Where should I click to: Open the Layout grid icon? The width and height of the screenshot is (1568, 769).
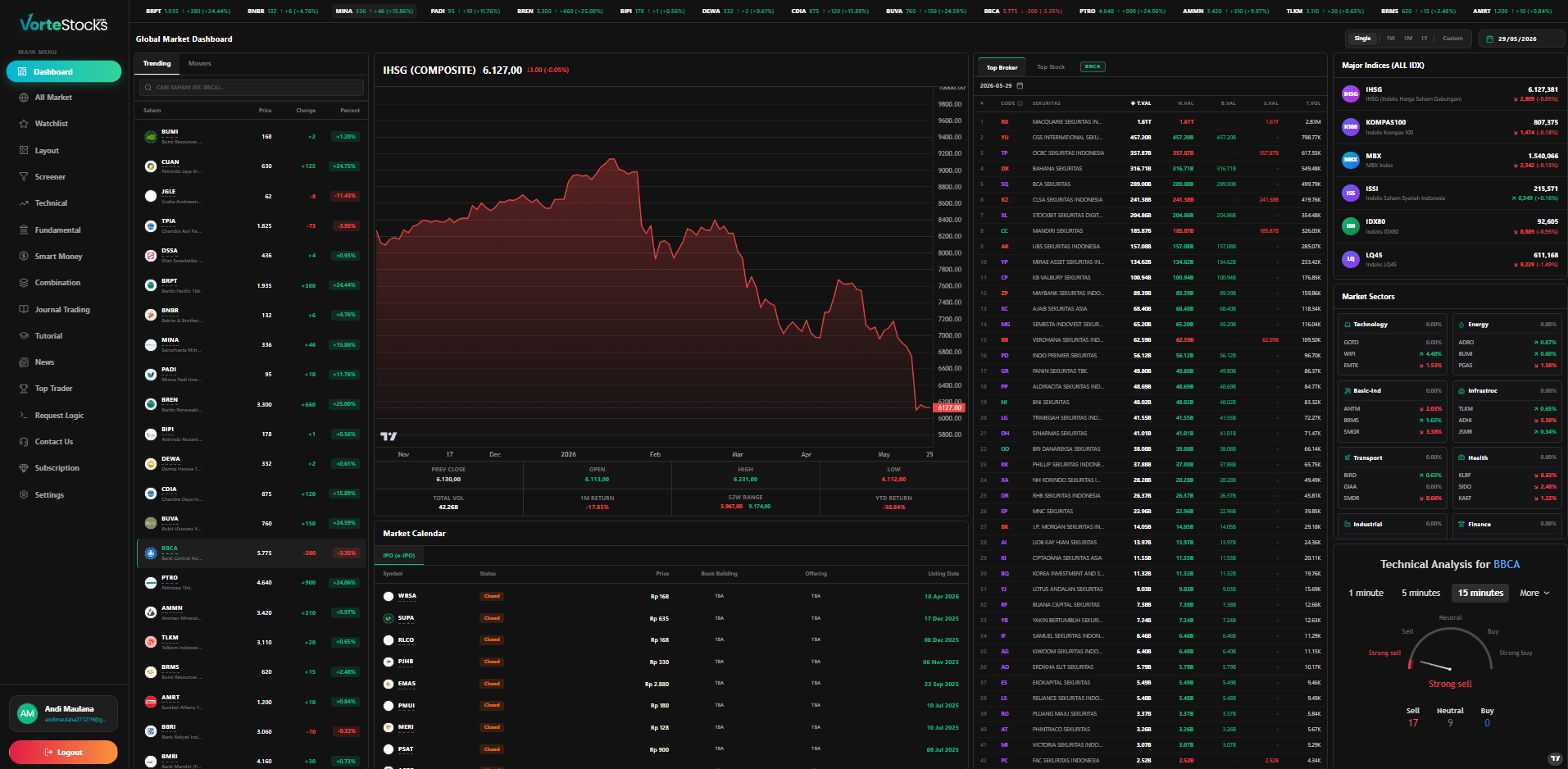(x=24, y=151)
